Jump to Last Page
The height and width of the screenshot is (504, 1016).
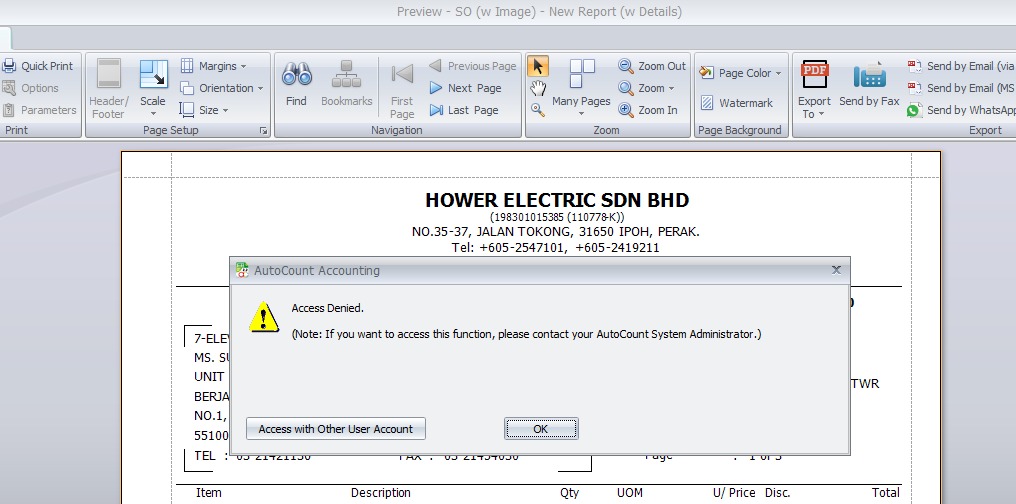pos(464,110)
